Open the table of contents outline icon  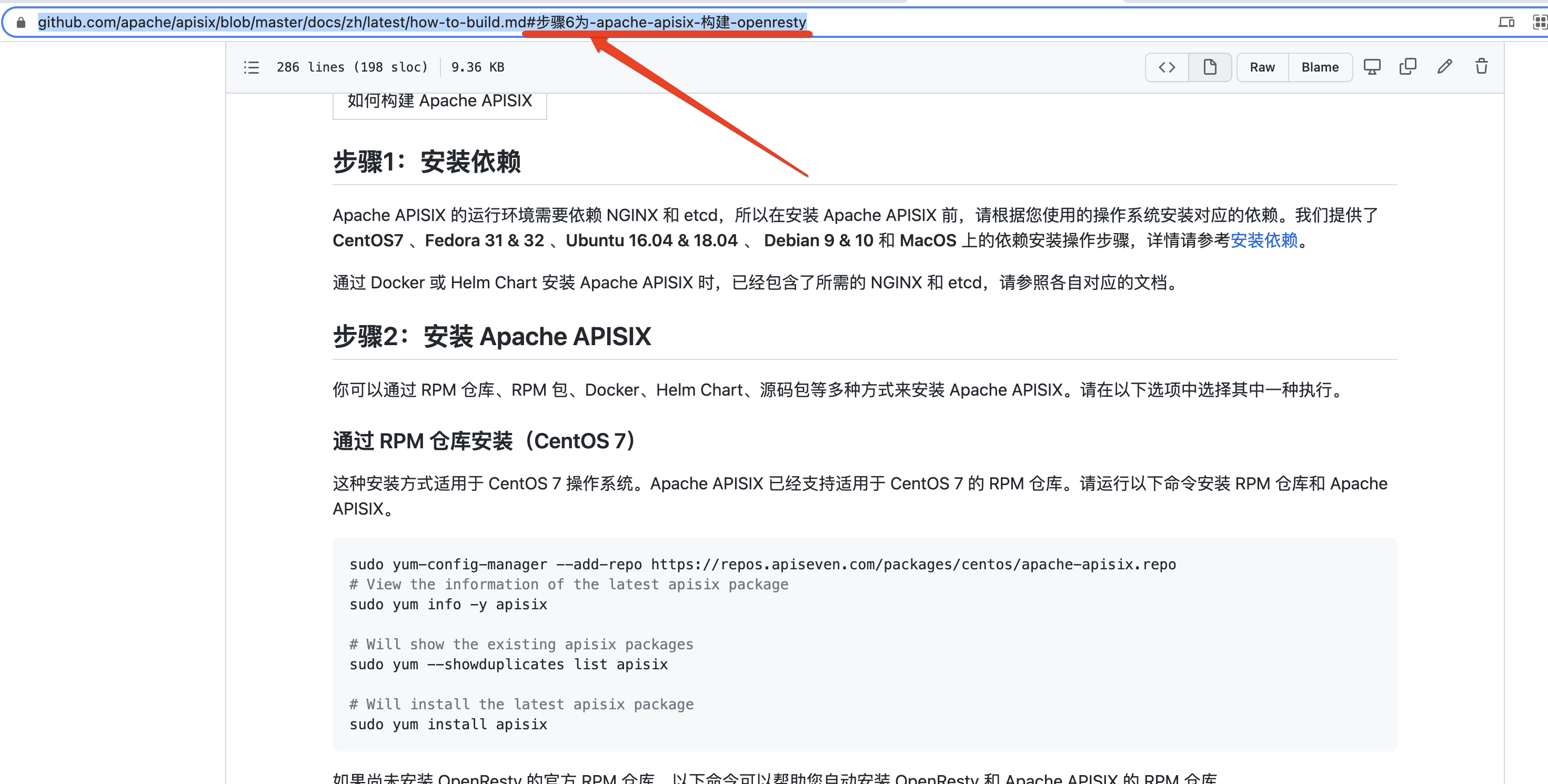point(251,67)
